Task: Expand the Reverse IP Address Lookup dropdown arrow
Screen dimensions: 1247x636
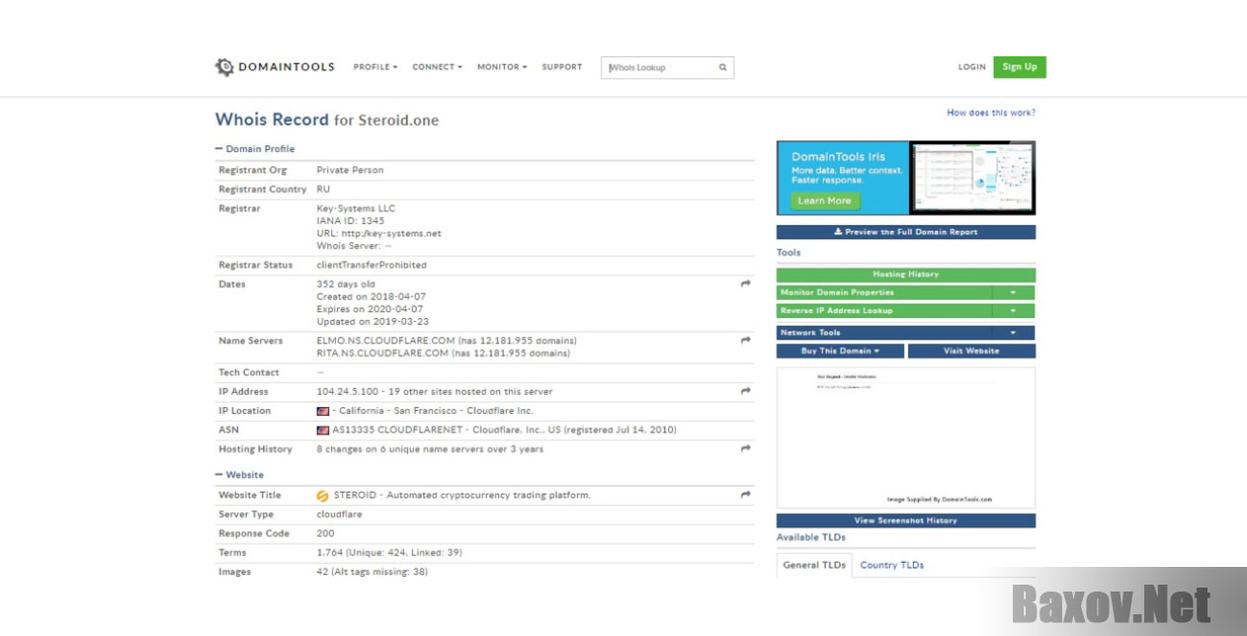Action: 1014,310
